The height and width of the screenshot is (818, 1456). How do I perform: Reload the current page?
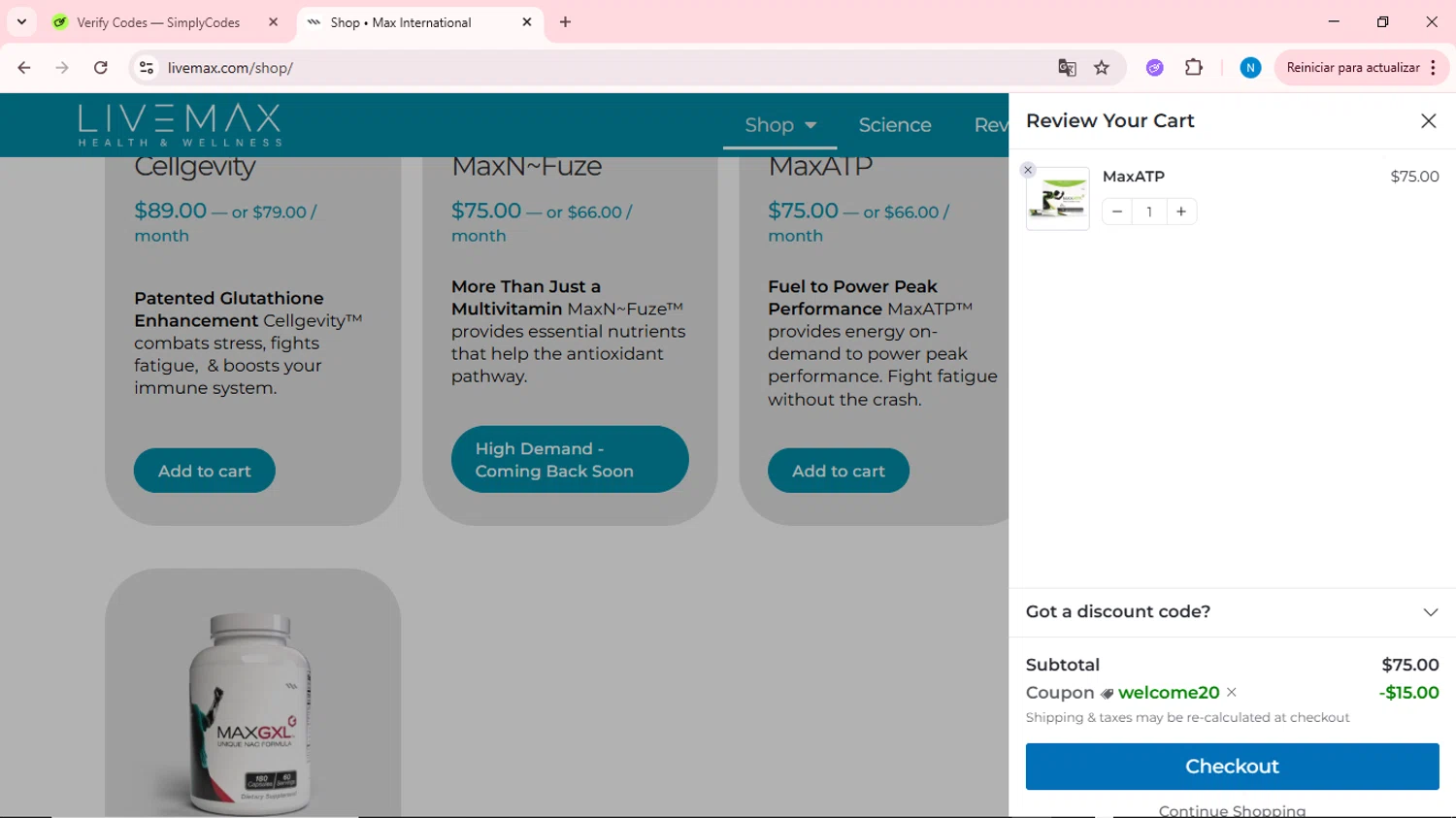101,68
